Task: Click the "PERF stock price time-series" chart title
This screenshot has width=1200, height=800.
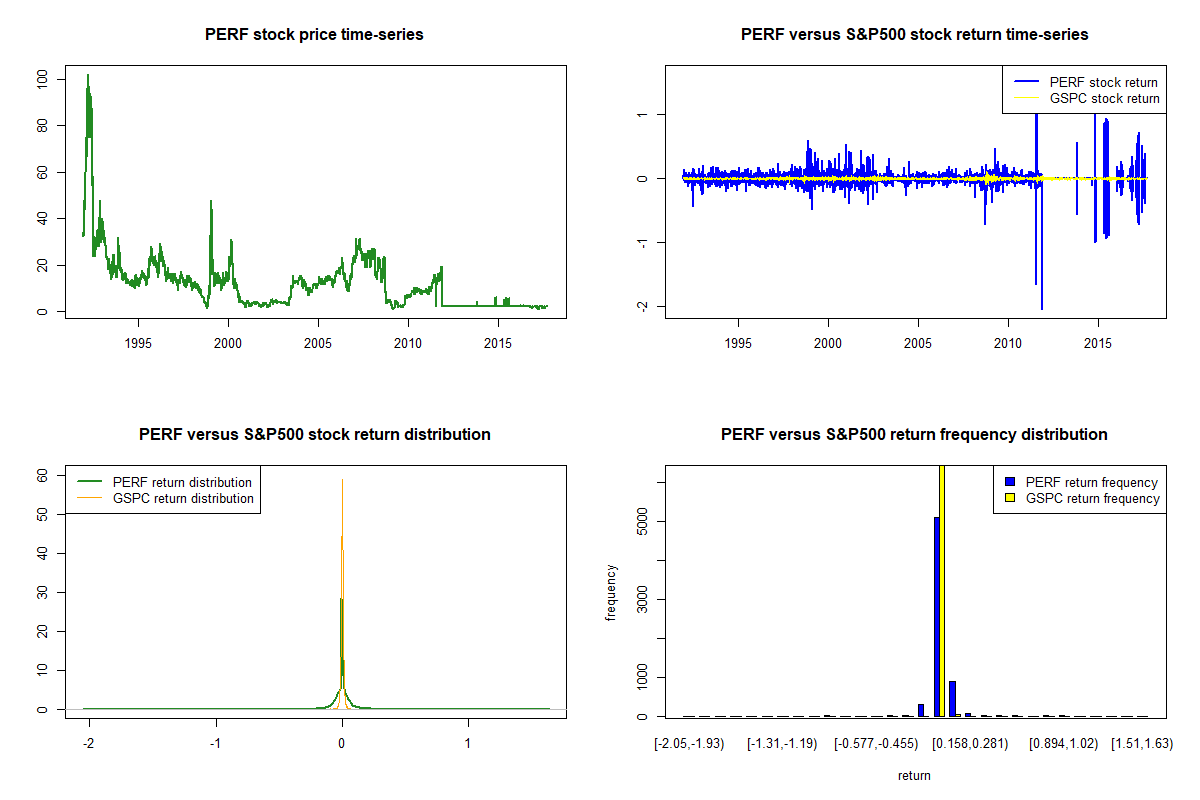Action: point(314,35)
